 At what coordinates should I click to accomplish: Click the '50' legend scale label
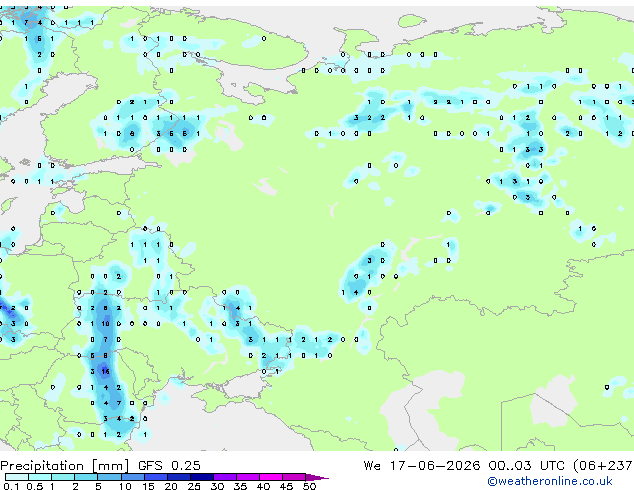click(309, 486)
